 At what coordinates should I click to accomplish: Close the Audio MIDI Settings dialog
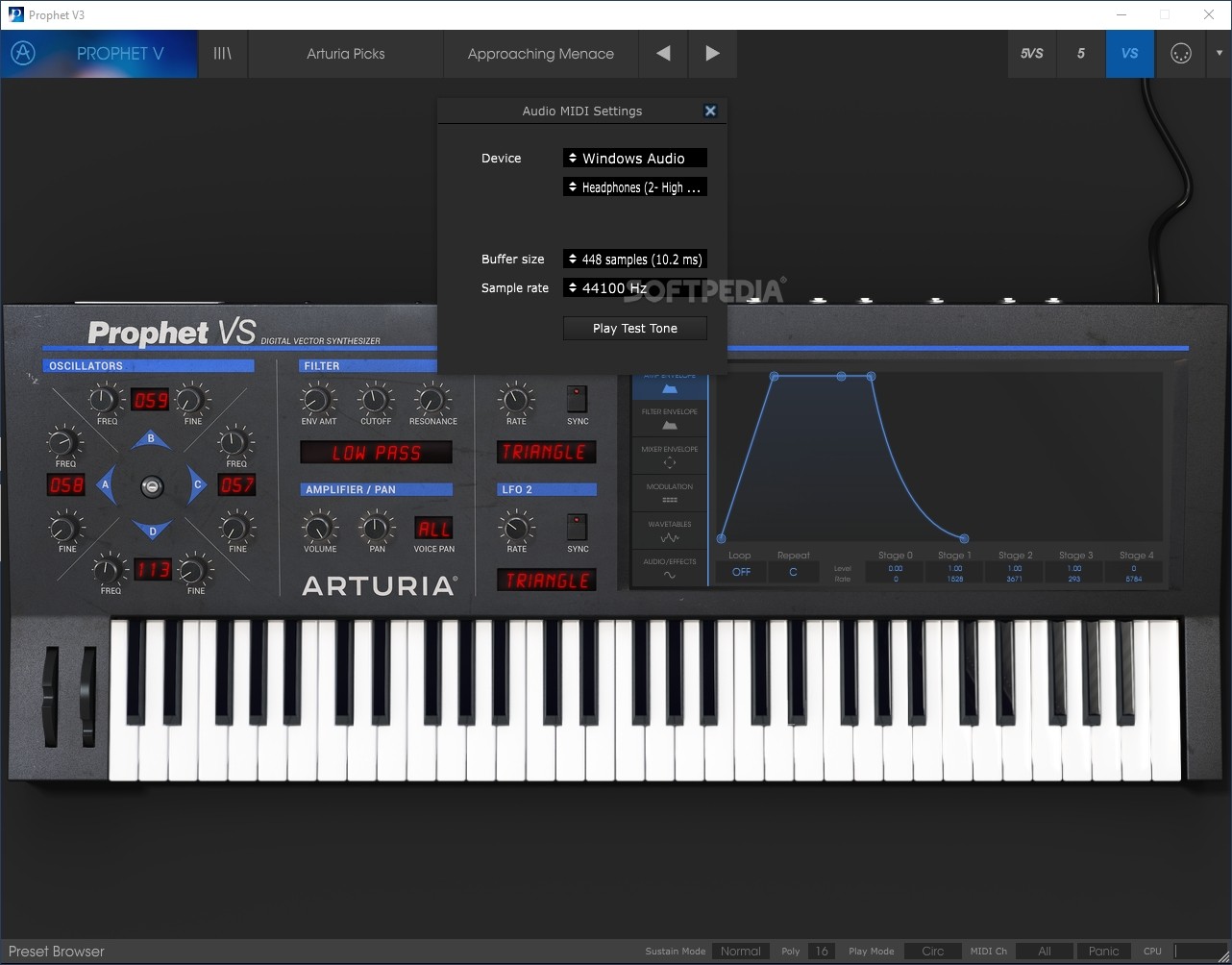pos(710,111)
